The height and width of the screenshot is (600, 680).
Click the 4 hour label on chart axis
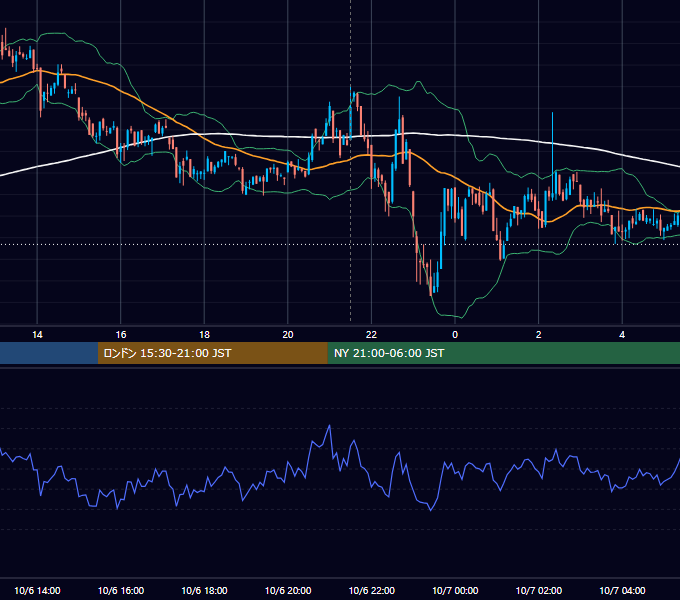(x=622, y=335)
